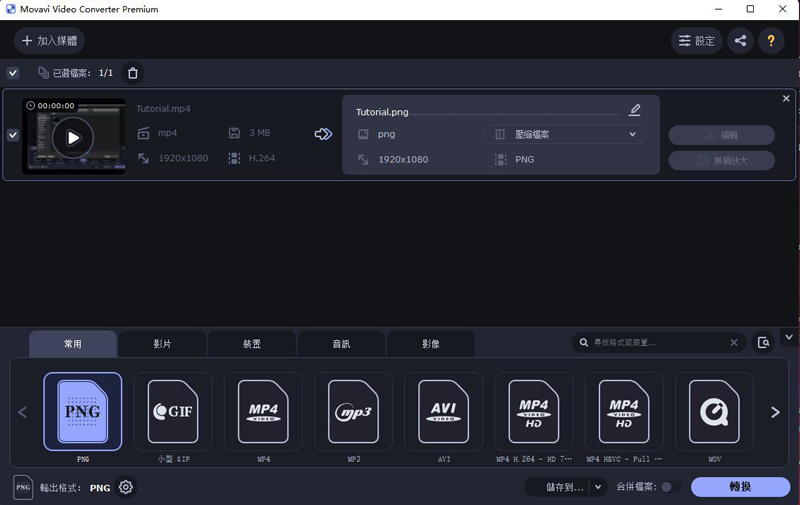Click the Add Media (加入媒體) button
This screenshot has width=800, height=505.
point(49,41)
